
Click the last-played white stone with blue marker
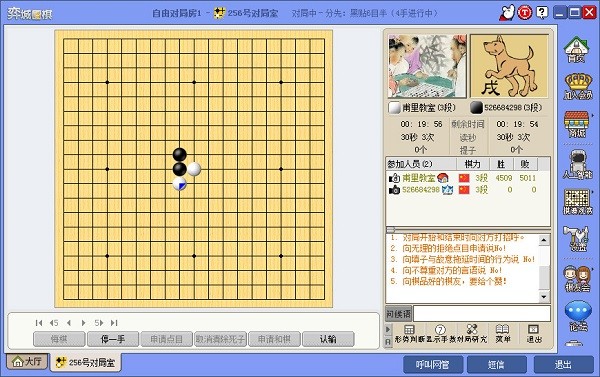tap(179, 184)
